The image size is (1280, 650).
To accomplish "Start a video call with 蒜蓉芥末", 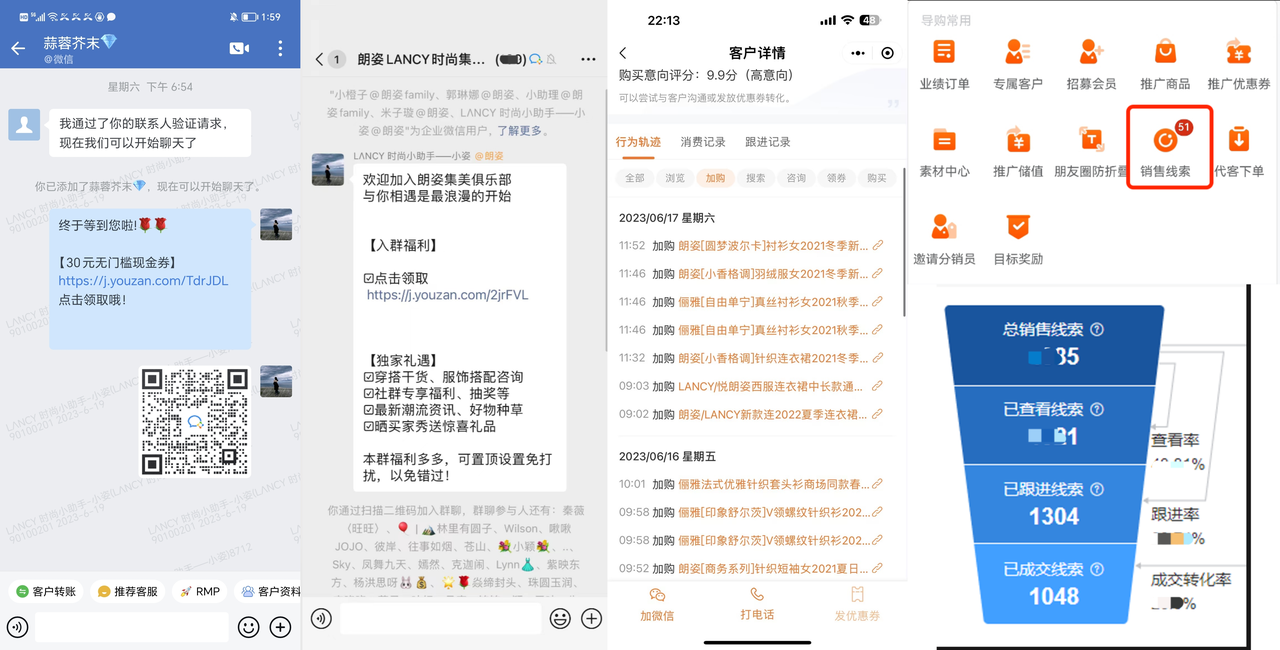I will coord(239,48).
